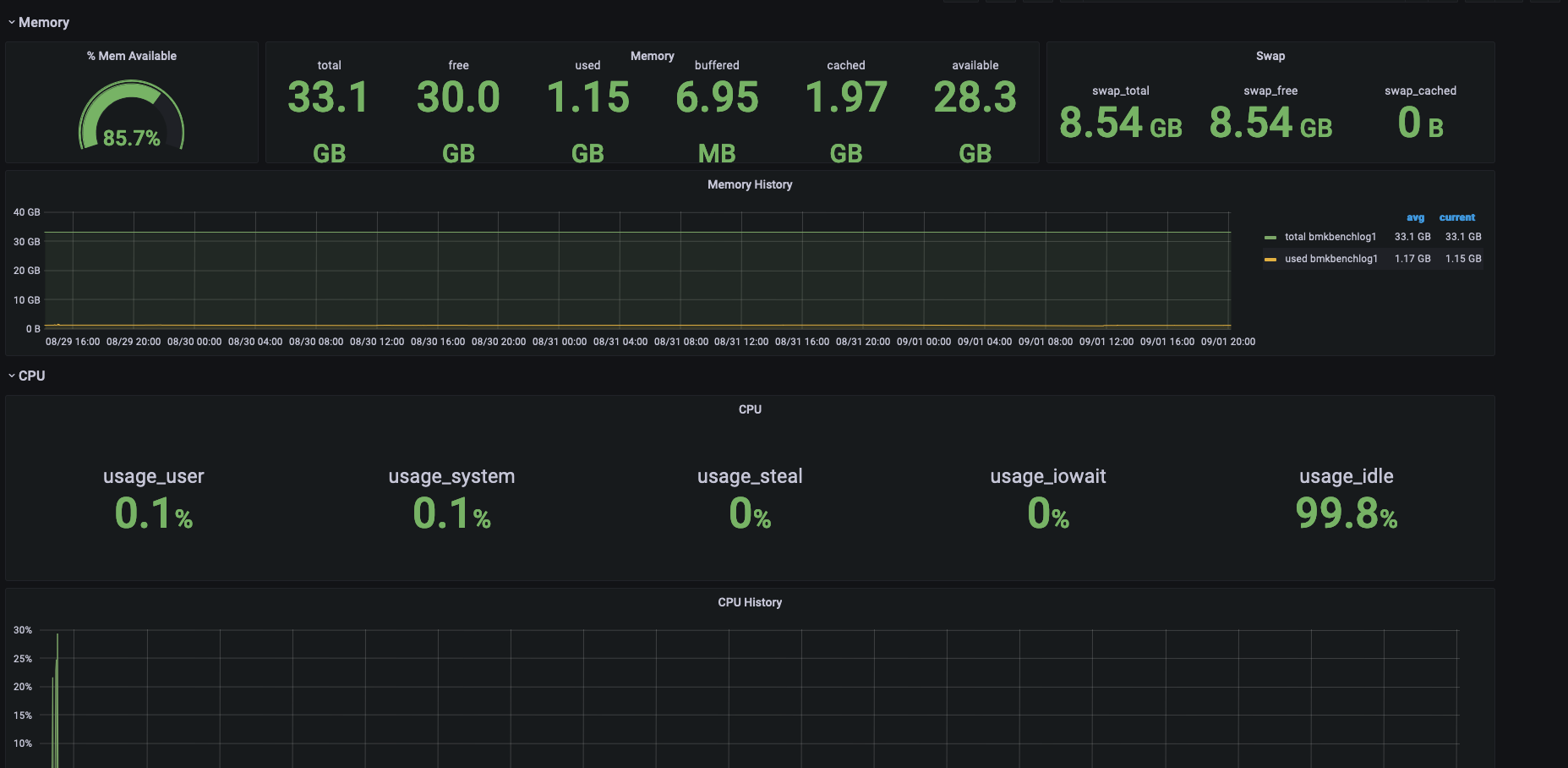Click the 85.7% memory available gauge
Image resolution: width=1568 pixels, height=768 pixels.
click(131, 120)
